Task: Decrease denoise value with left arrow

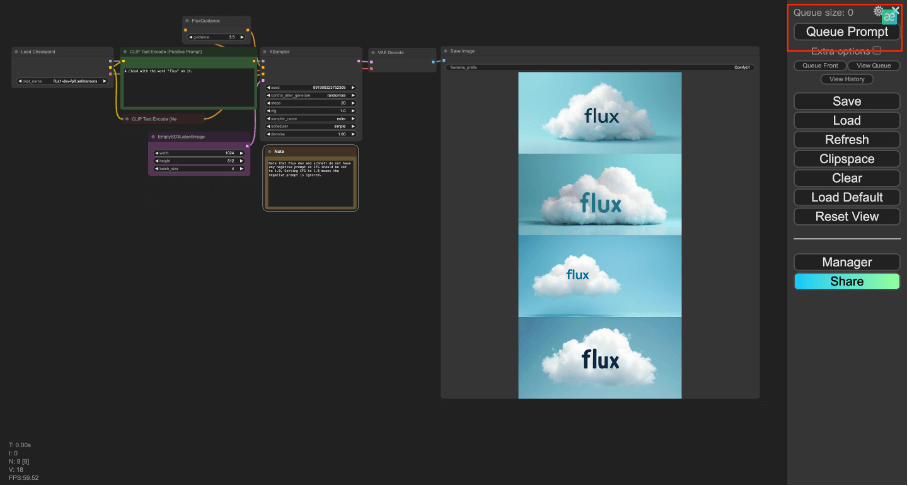Action: [x=269, y=134]
